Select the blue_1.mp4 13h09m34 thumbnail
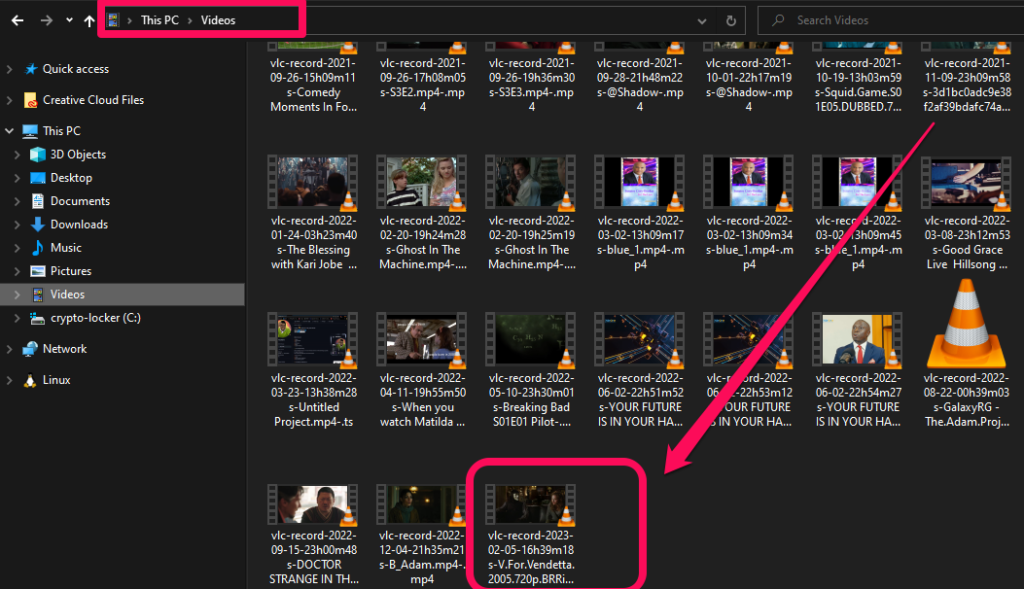 coord(749,182)
